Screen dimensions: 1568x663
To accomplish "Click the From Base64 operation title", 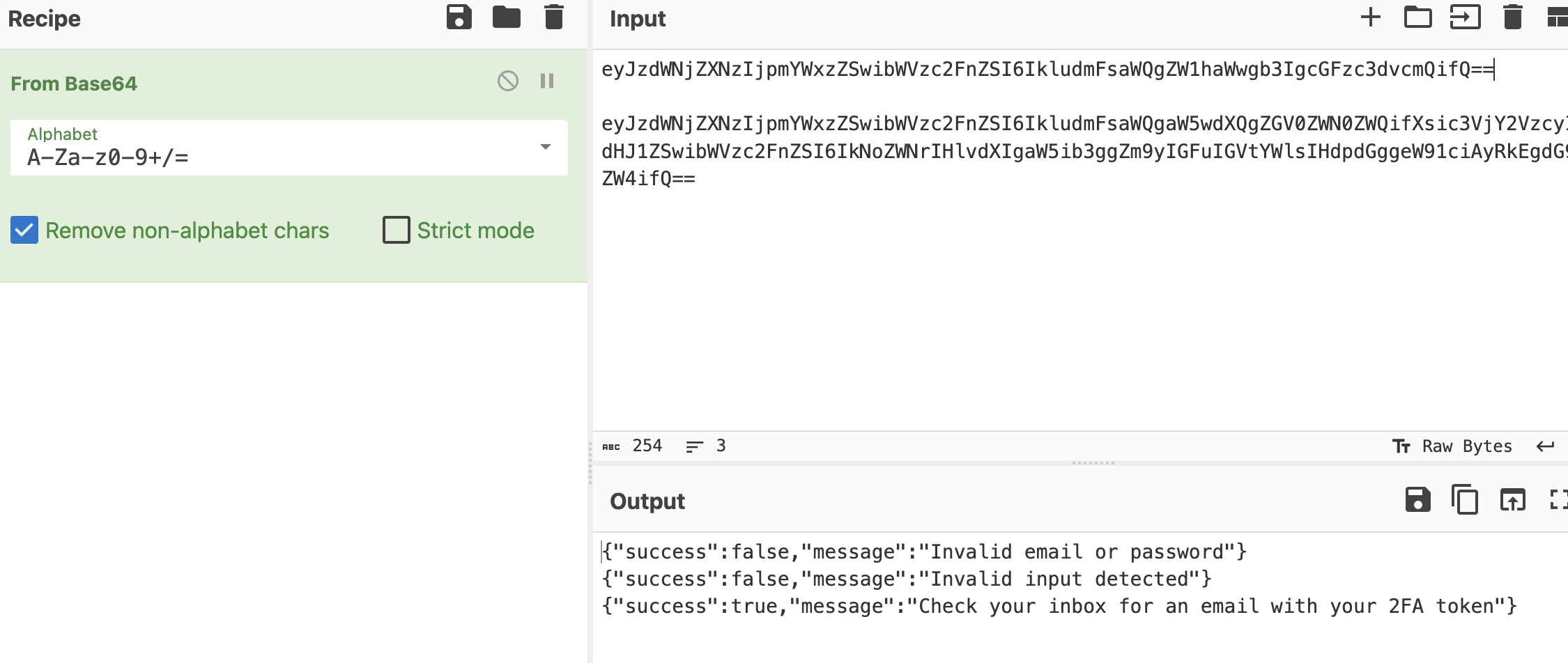I will 74,84.
